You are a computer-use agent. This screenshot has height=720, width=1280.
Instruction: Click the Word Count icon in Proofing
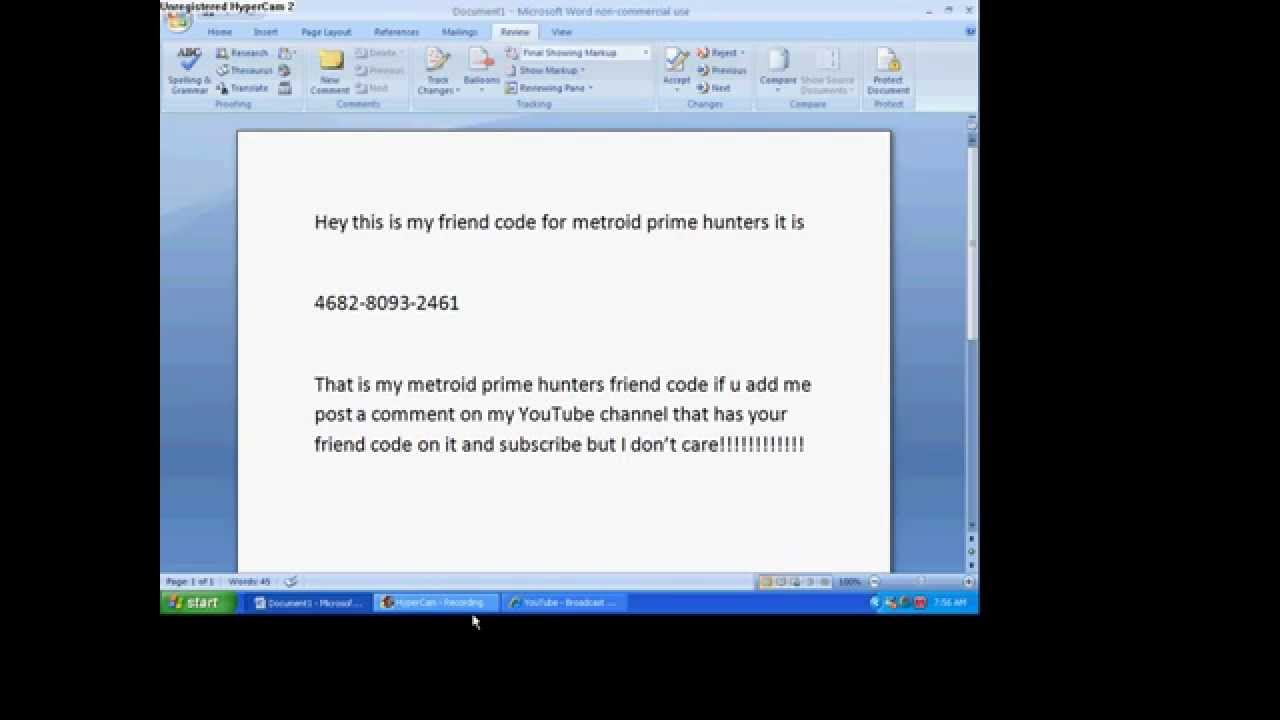point(285,88)
